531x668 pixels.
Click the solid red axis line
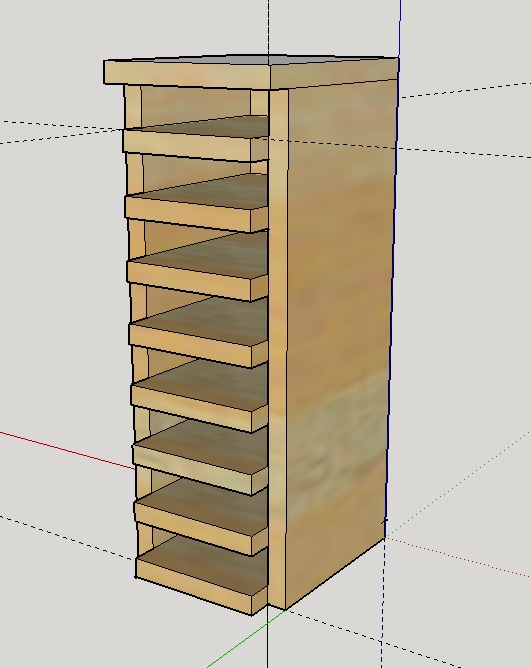pyautogui.click(x=67, y=450)
